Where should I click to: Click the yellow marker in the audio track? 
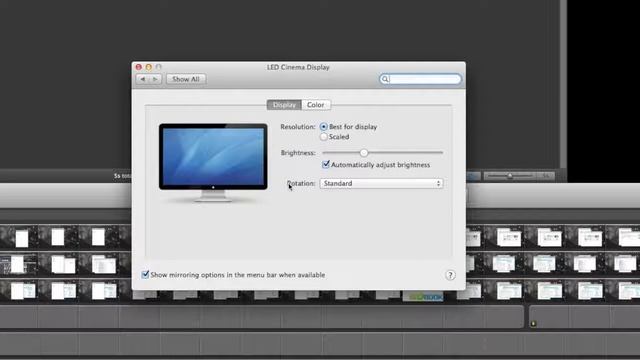tap(533, 324)
